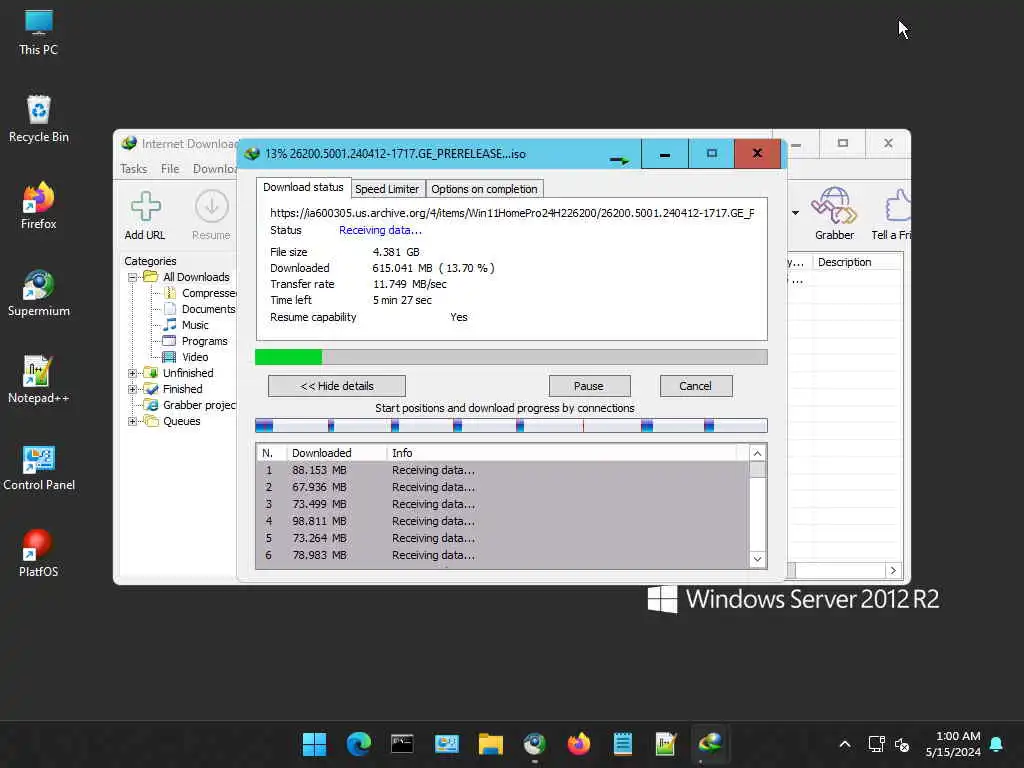Open the toolbar overflow dropdown arrow near Grabber

(x=795, y=213)
